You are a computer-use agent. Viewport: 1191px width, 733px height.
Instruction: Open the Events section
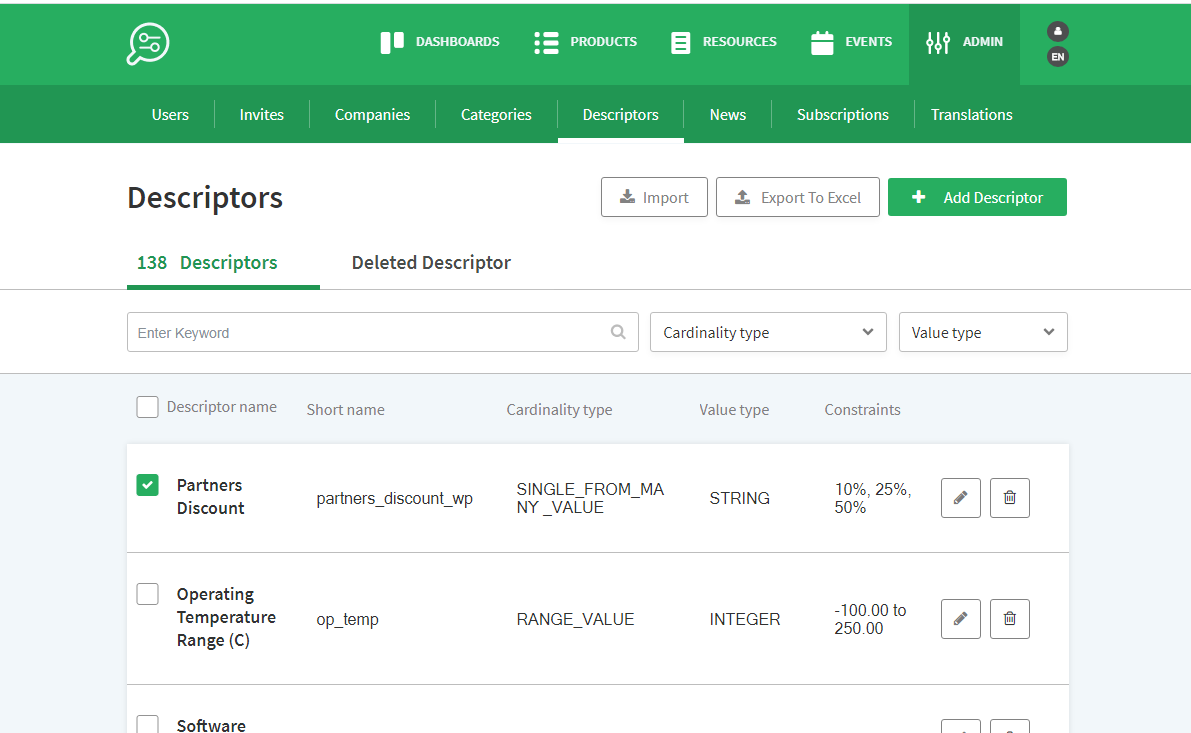pyautogui.click(x=851, y=42)
